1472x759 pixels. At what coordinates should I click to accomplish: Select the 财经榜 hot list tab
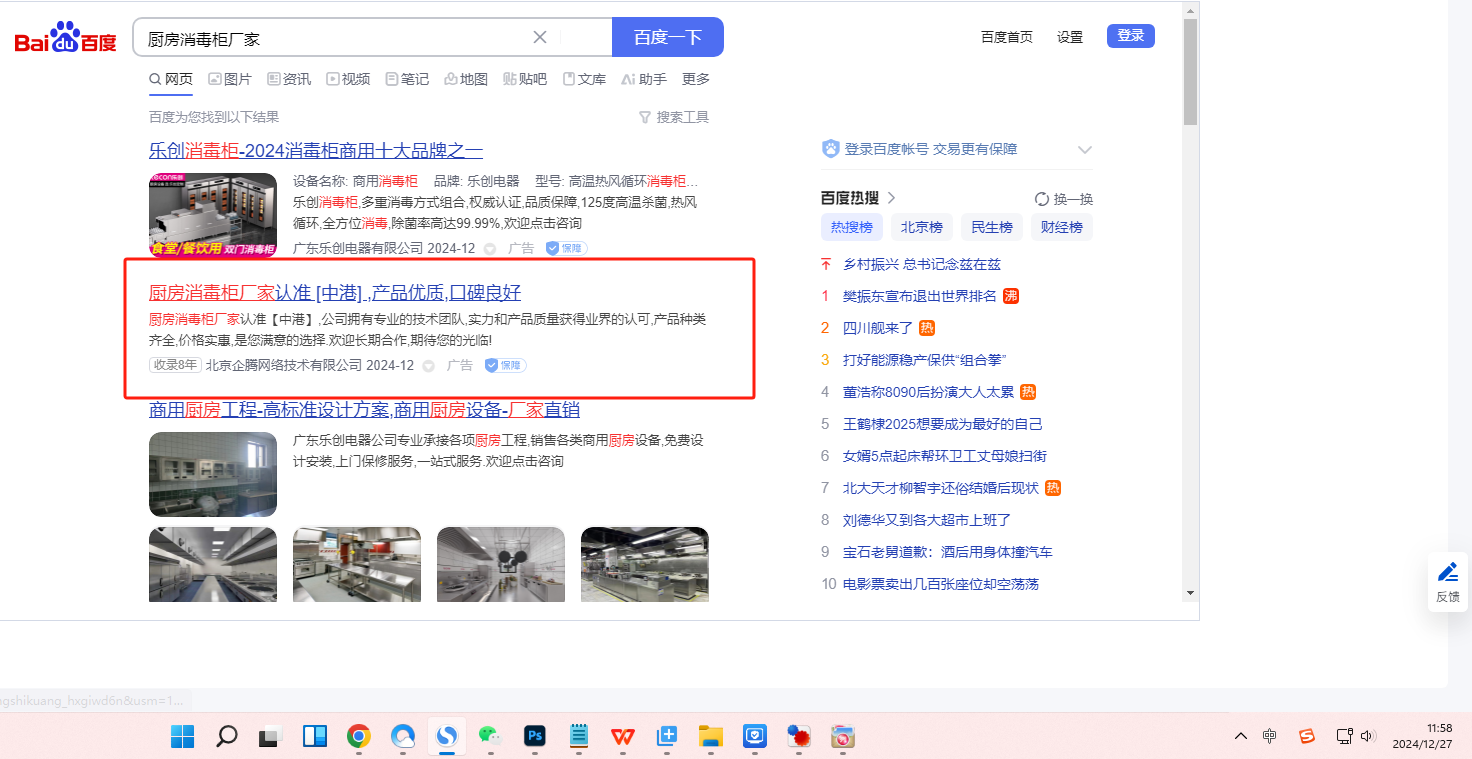pyautogui.click(x=1062, y=227)
